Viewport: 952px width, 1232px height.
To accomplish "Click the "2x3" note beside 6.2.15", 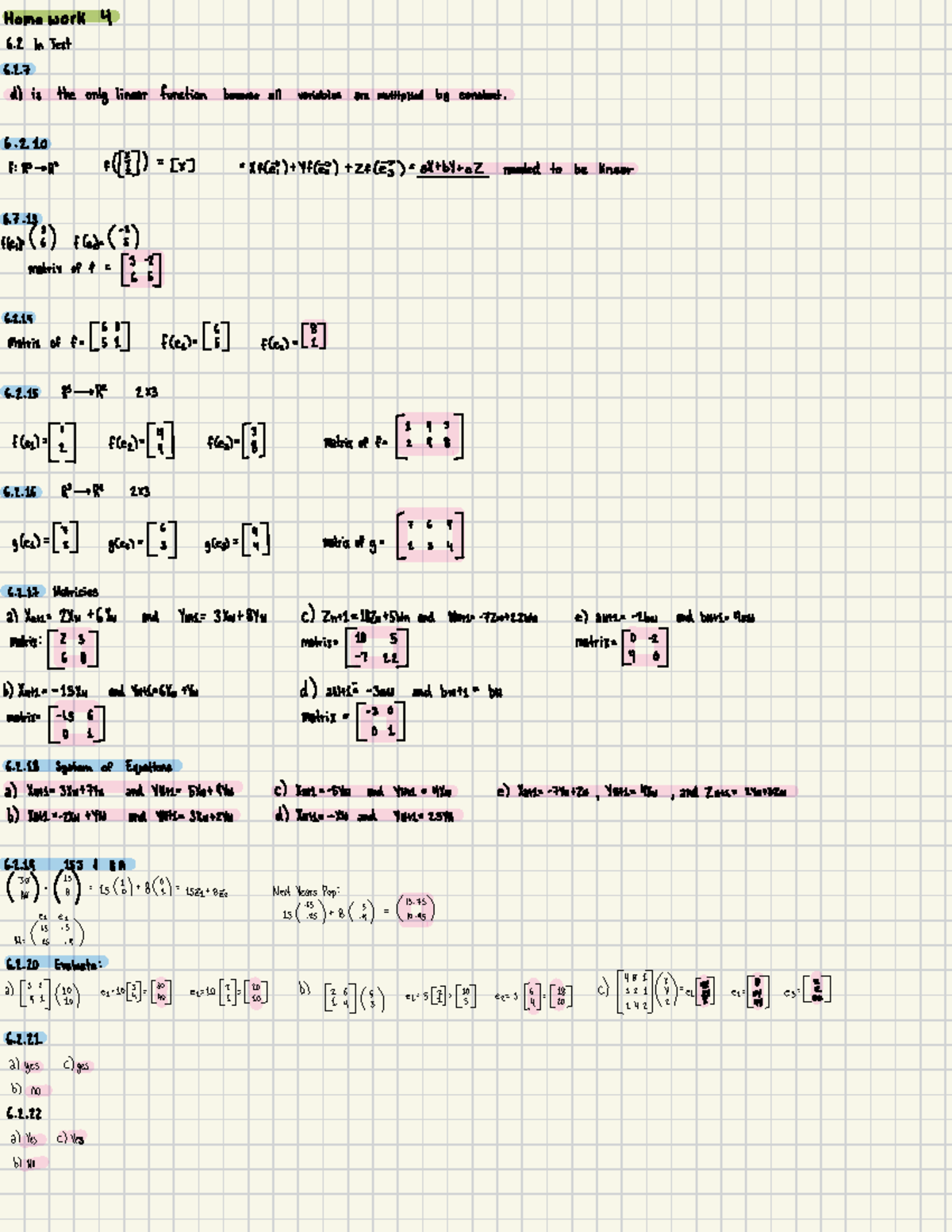I will point(146,392).
